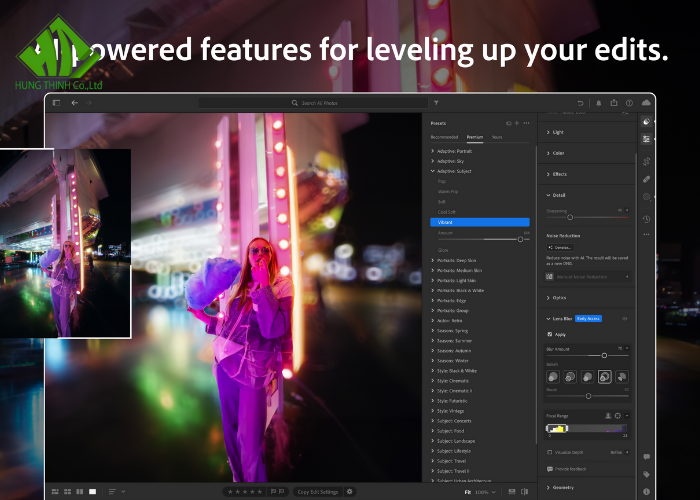This screenshot has height=500, width=700.
Task: Show before/after split view icon
Action: coord(525,492)
